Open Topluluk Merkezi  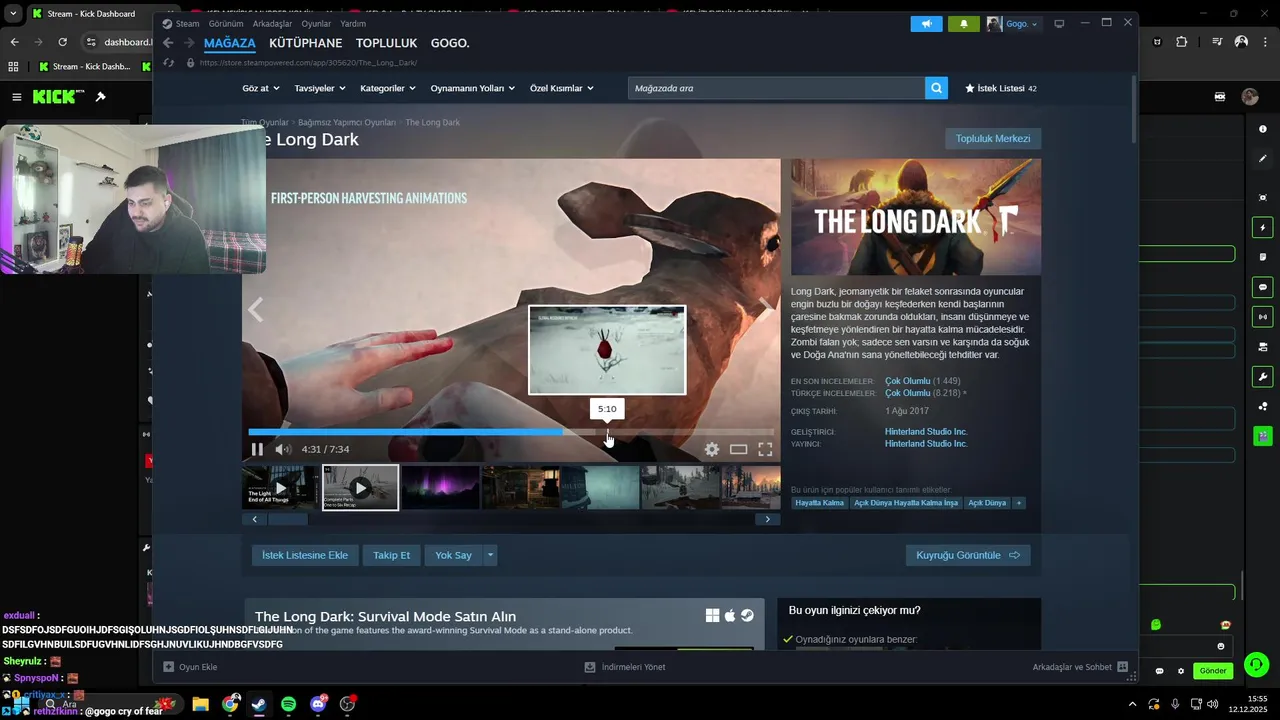pyautogui.click(x=993, y=138)
